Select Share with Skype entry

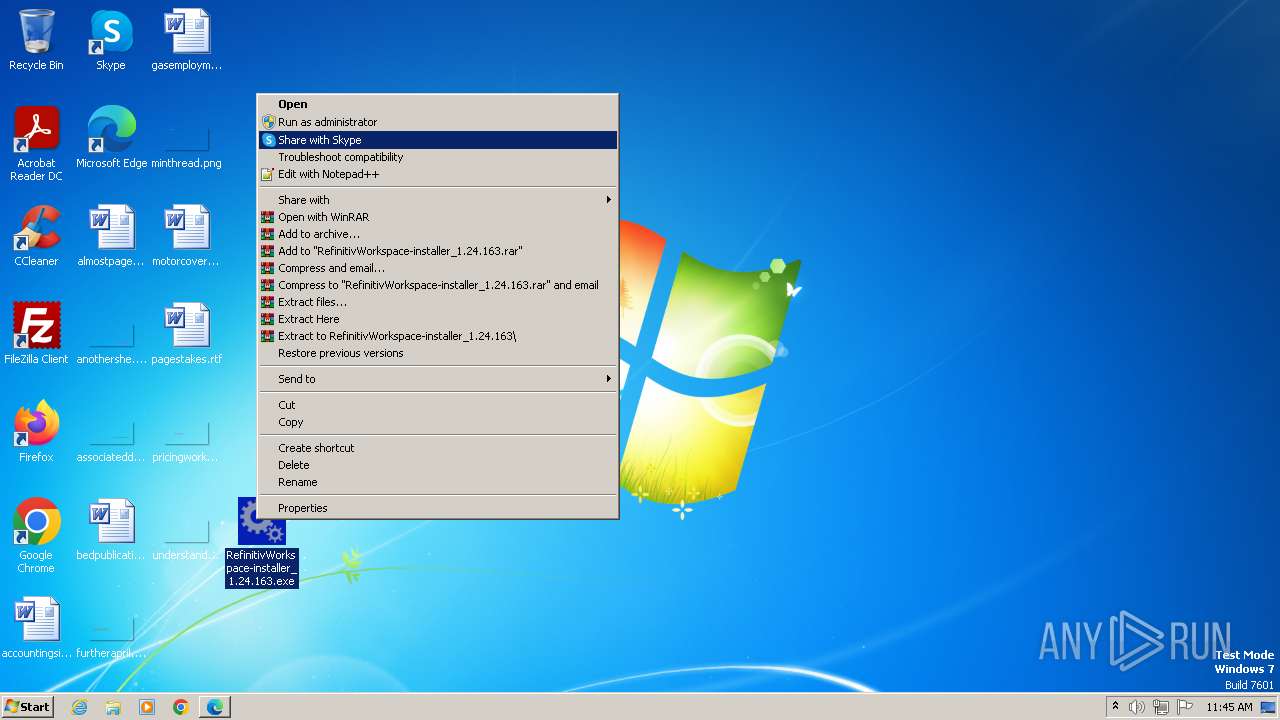438,140
